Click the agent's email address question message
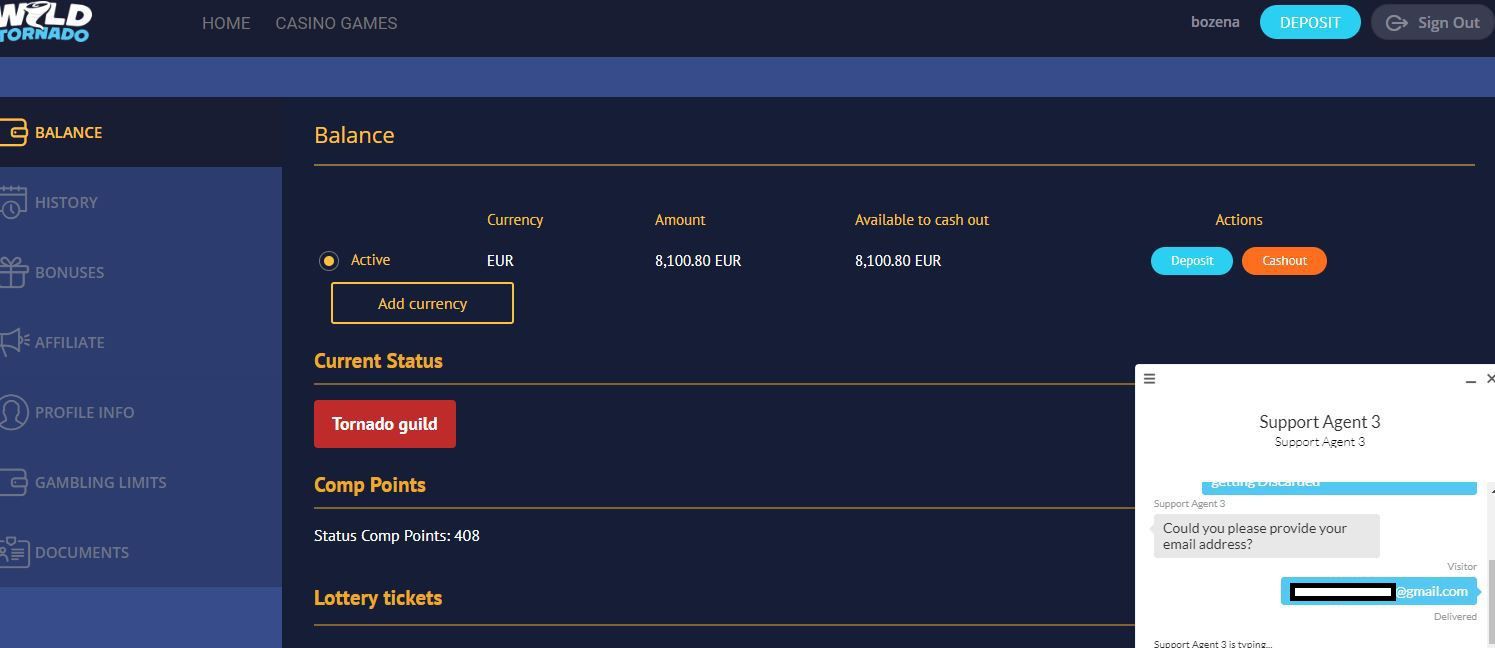Image resolution: width=1495 pixels, height=648 pixels. pyautogui.click(x=1266, y=536)
